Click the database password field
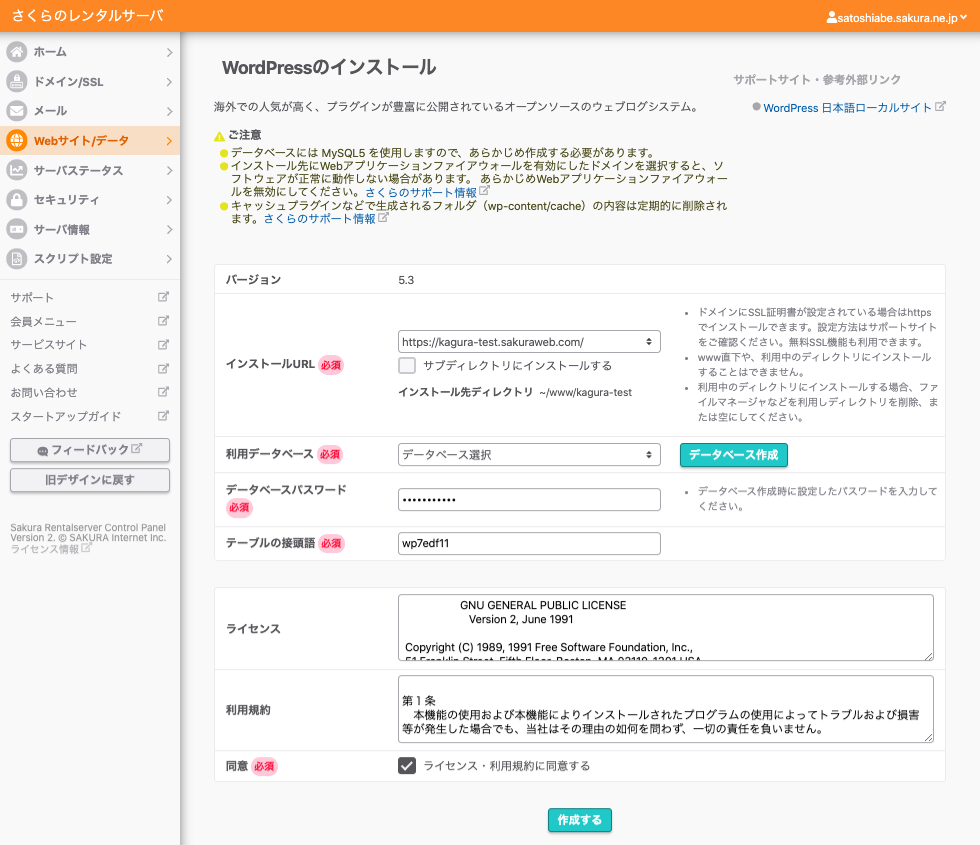Screen dimensions: 980x845 [x=529, y=499]
